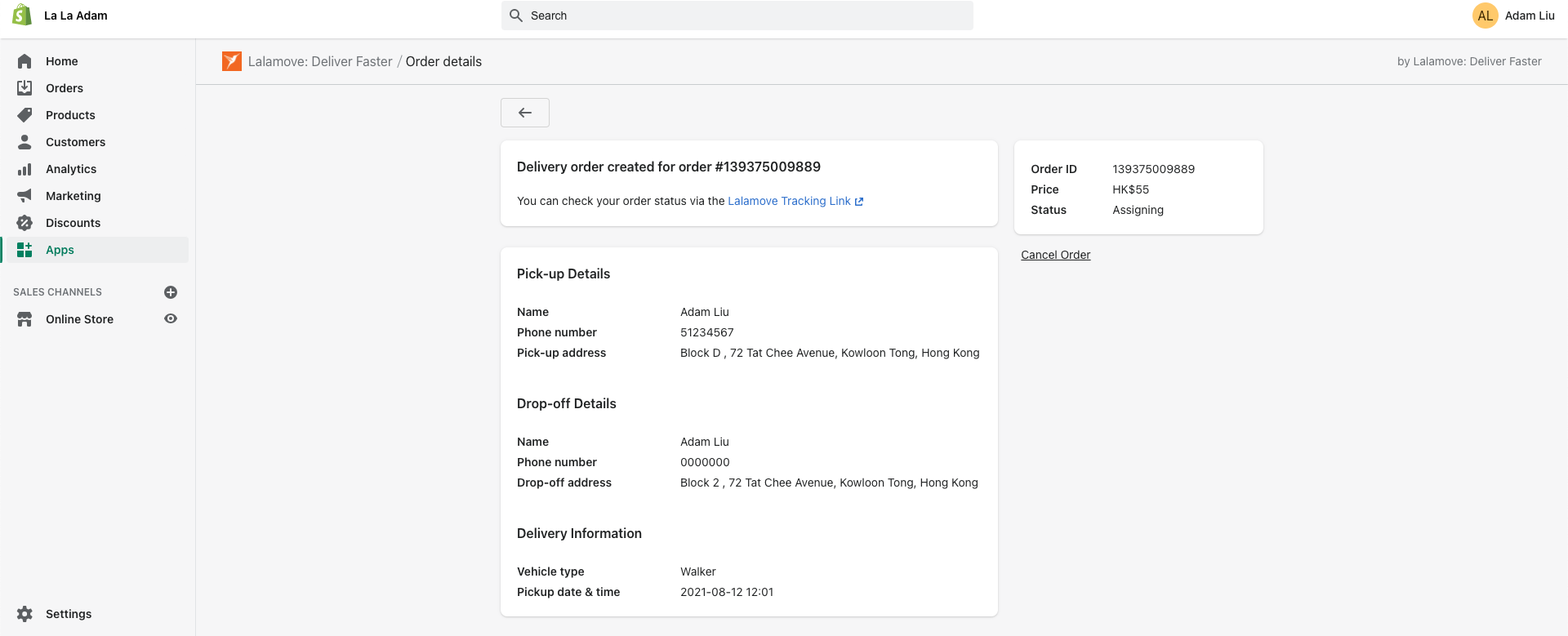Open the Customers menu item
The image size is (1568, 636).
click(95, 142)
